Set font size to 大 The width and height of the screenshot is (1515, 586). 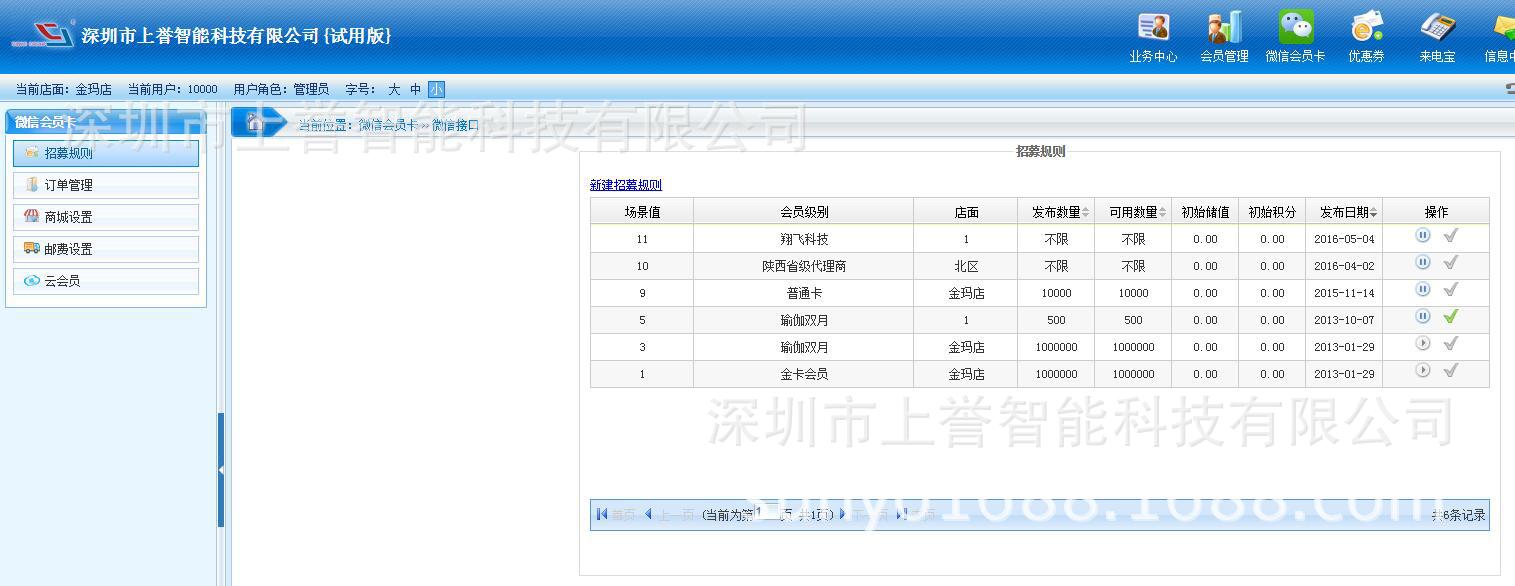click(x=394, y=89)
